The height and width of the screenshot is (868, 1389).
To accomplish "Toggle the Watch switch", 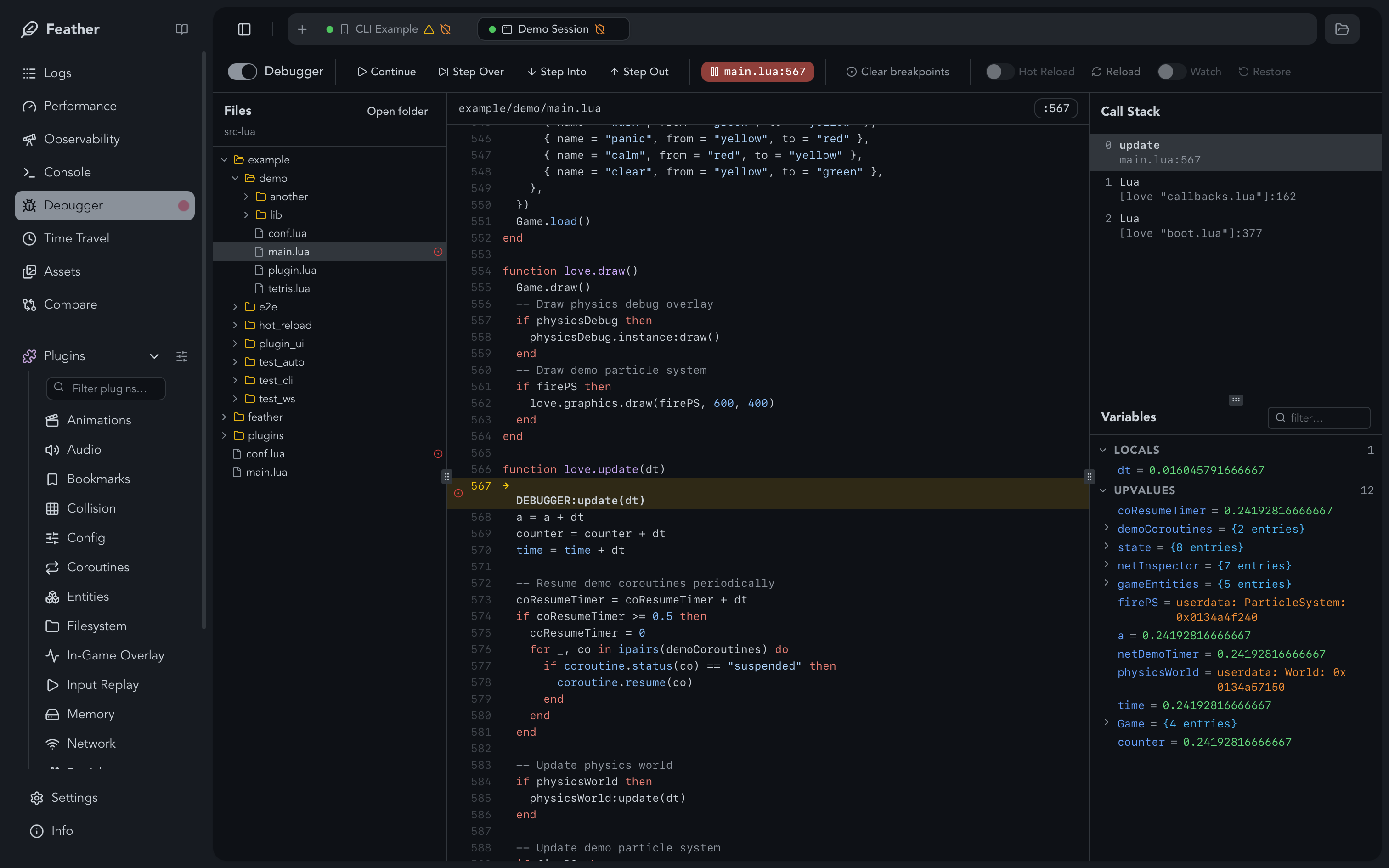I will pyautogui.click(x=1171, y=72).
